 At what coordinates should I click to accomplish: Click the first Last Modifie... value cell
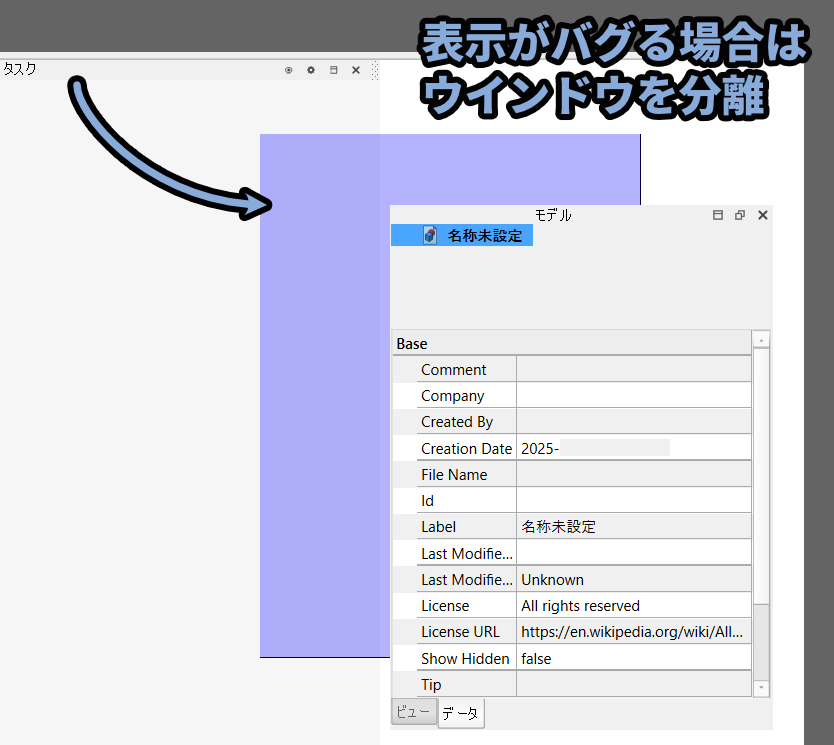click(633, 553)
